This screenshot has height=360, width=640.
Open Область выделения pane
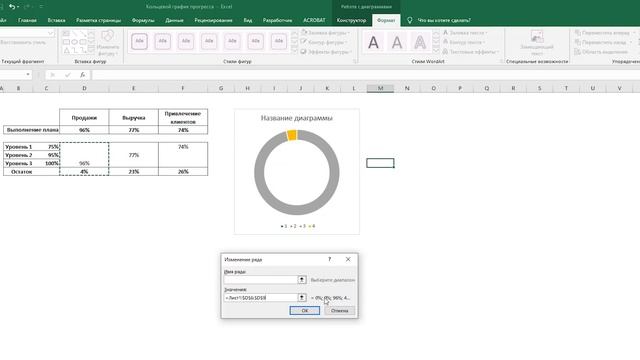(x=601, y=52)
